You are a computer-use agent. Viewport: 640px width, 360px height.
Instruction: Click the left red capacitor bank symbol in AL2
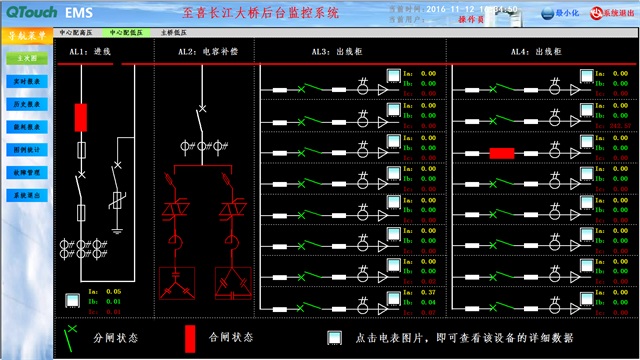(176, 282)
